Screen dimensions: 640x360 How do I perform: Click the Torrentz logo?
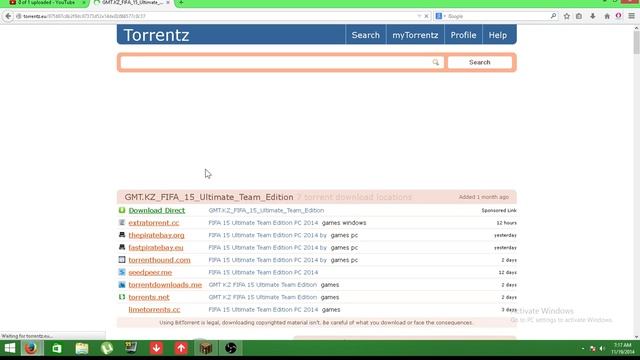point(156,35)
